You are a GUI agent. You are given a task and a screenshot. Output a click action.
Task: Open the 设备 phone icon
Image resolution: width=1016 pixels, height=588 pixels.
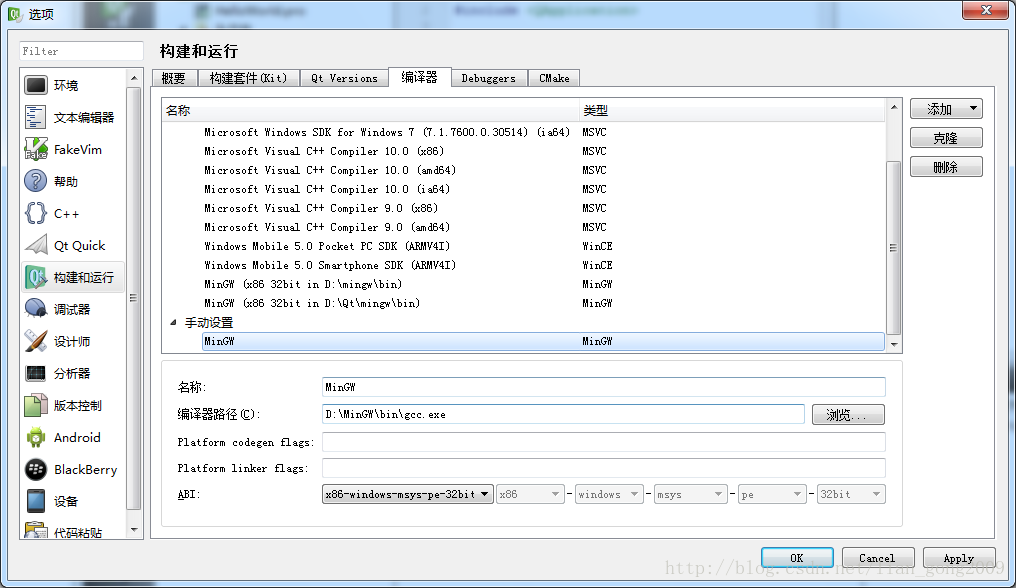36,501
